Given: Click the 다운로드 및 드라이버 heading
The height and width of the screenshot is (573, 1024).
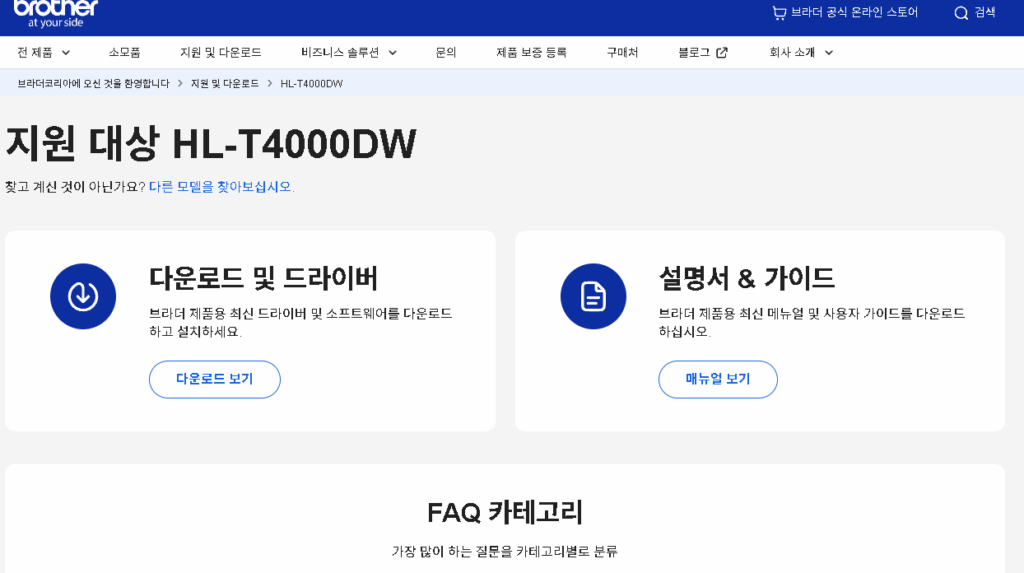Looking at the screenshot, I should (x=263, y=278).
